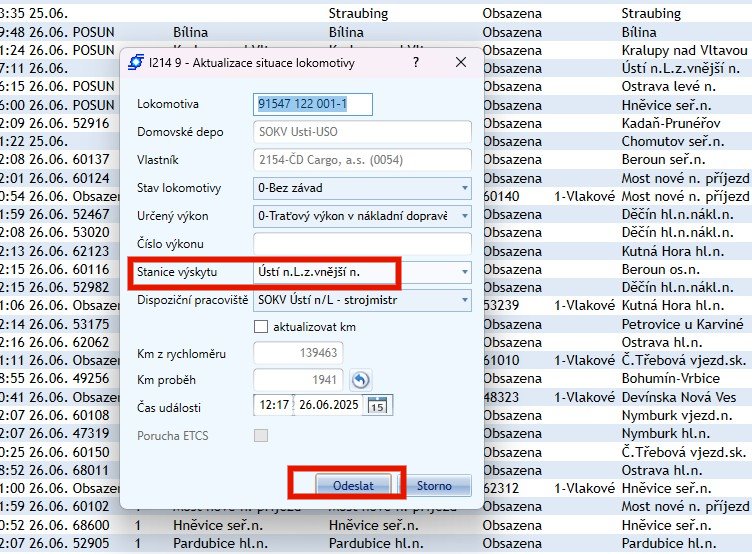
Task: Close the Aktualizace situace lokomotivy dialog
Action: [x=461, y=62]
